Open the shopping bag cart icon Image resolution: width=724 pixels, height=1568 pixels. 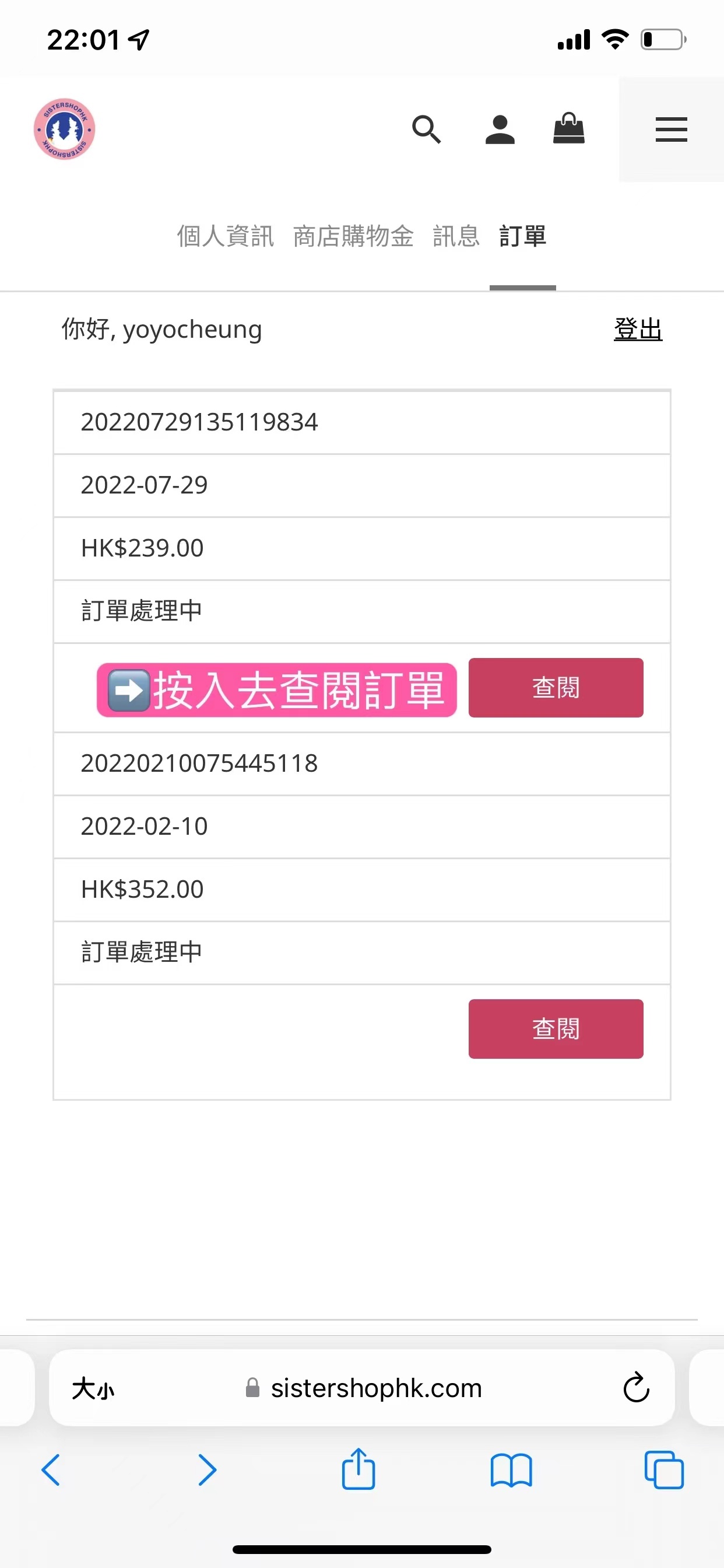click(x=569, y=128)
